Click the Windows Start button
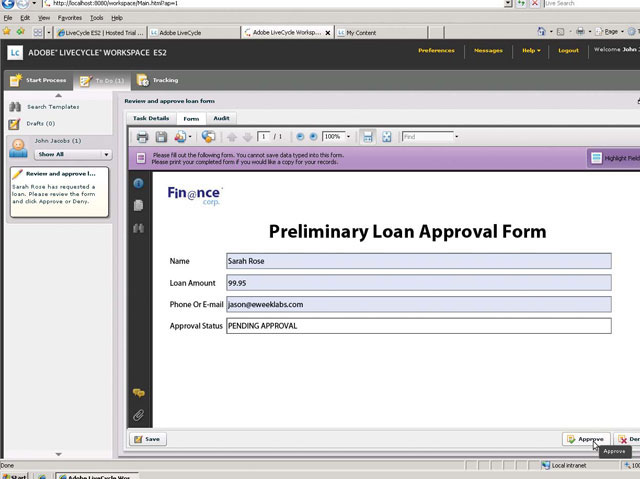The width and height of the screenshot is (640, 479). (15, 476)
